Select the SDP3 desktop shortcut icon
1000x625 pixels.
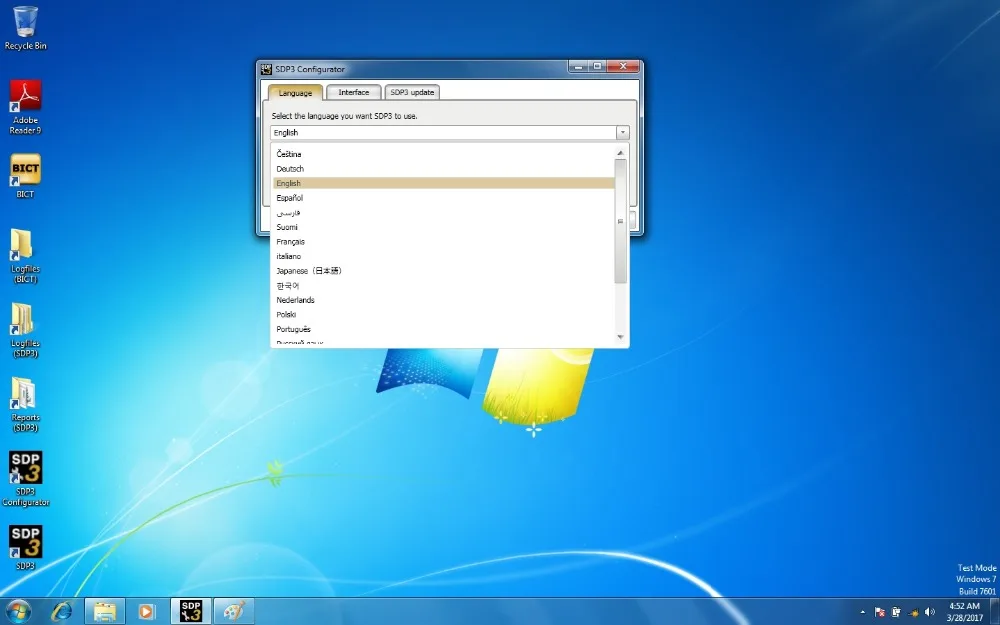coord(26,547)
